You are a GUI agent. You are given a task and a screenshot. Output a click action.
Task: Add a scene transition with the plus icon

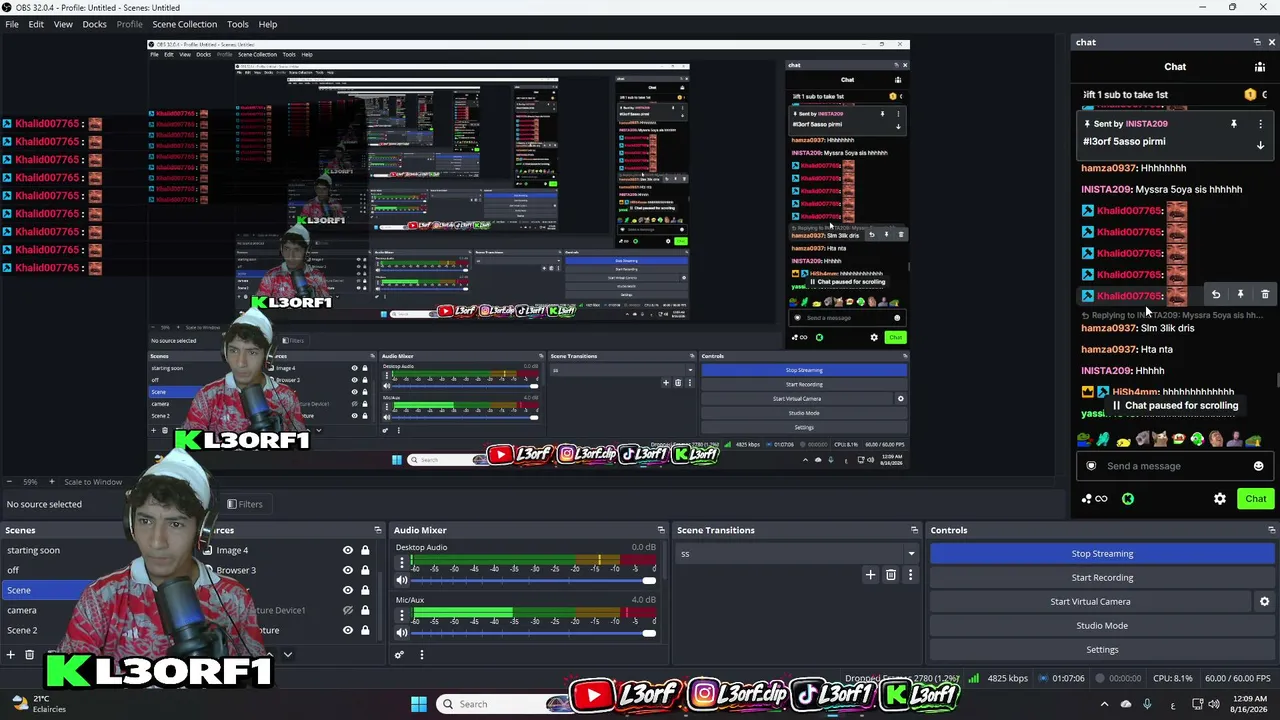click(870, 575)
